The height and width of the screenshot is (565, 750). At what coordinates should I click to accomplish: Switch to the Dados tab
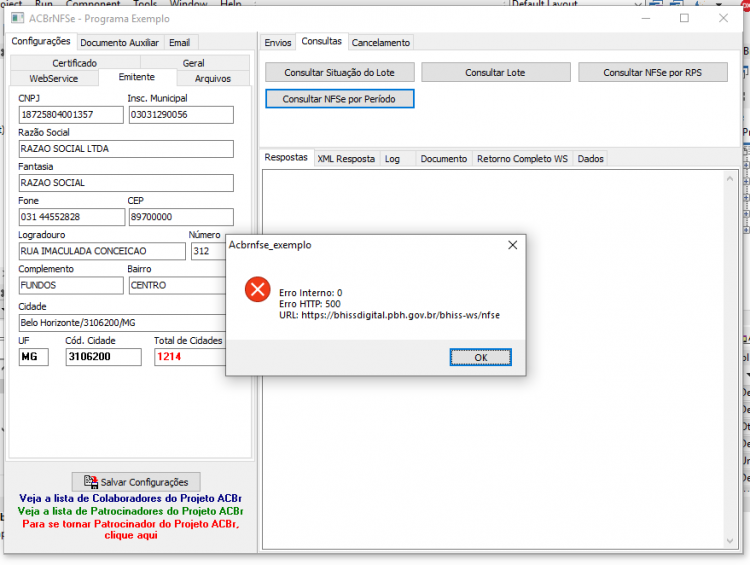590,159
